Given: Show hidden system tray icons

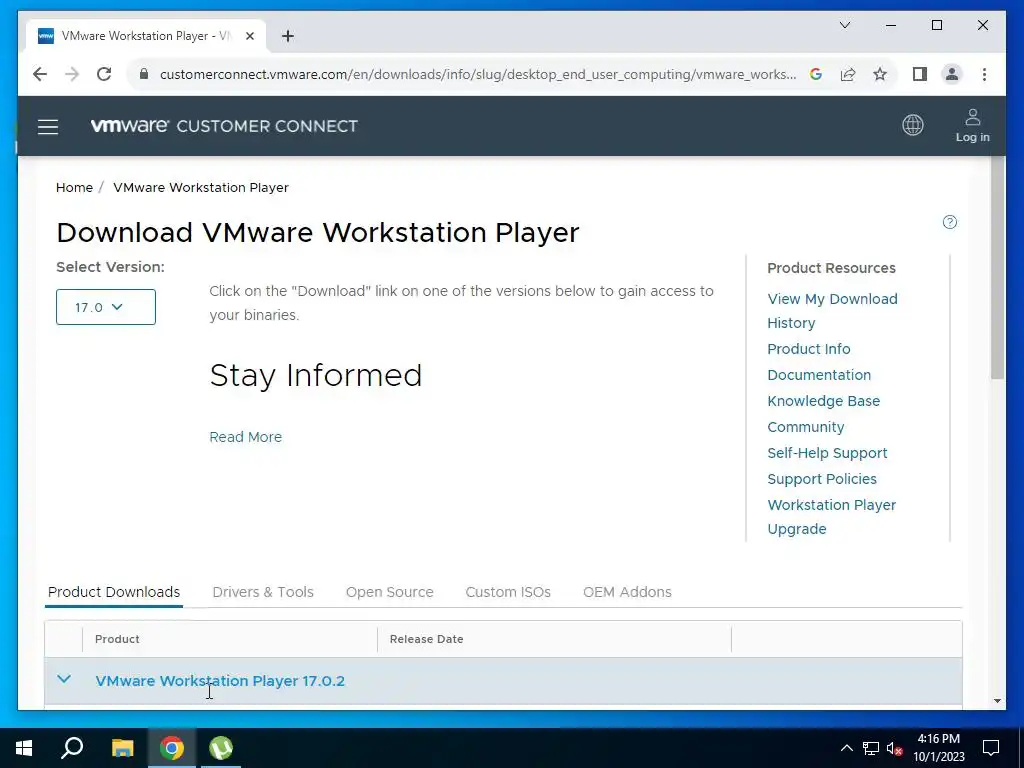Looking at the screenshot, I should [846, 748].
